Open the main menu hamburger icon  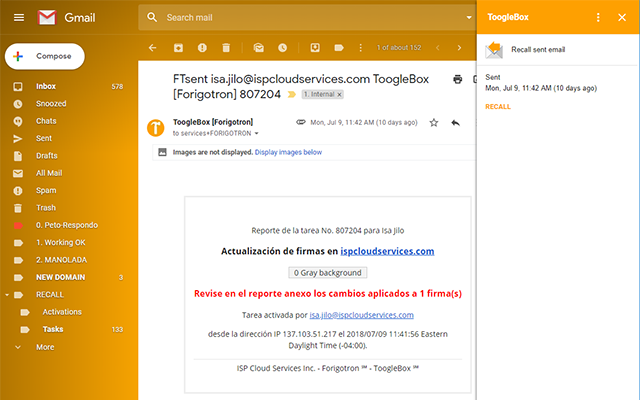(x=19, y=18)
